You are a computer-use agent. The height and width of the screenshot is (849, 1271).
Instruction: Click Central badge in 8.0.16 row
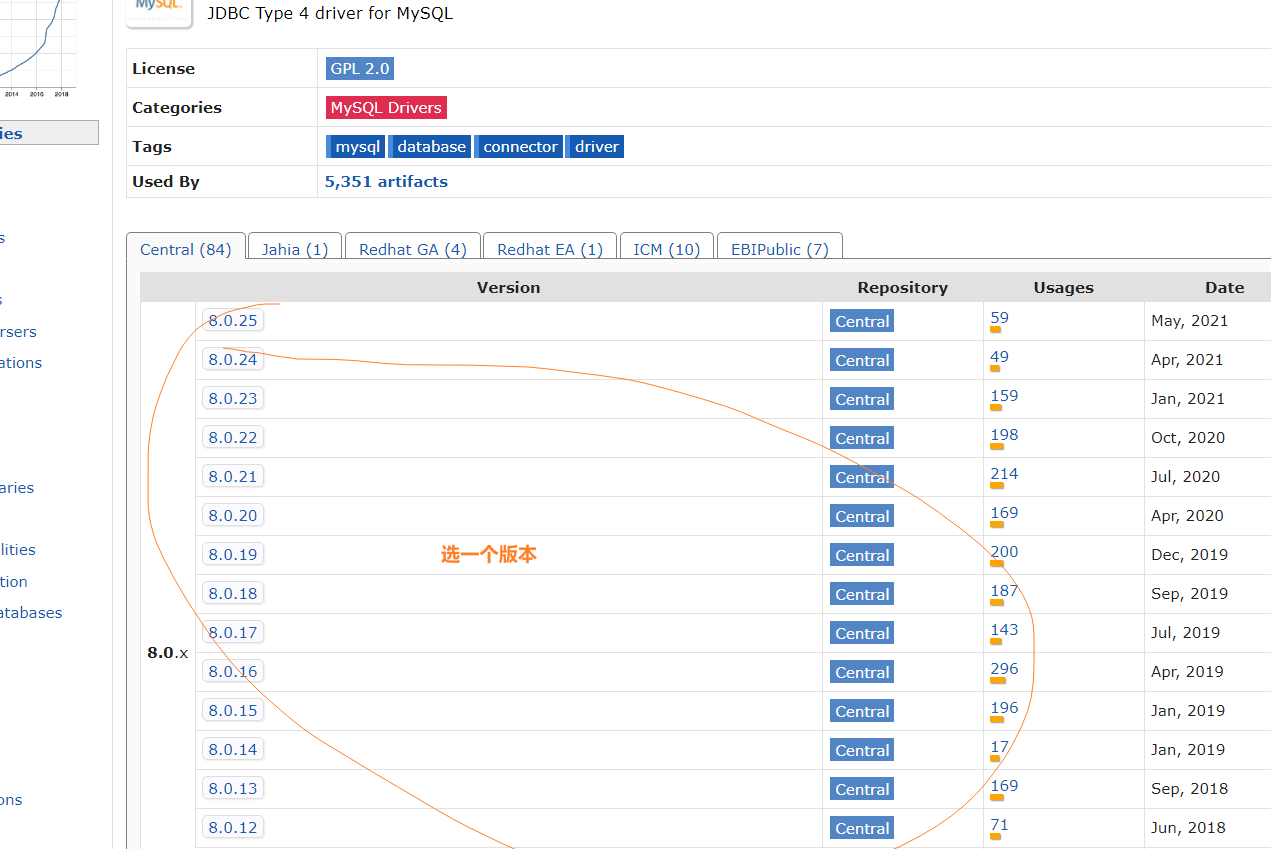[862, 672]
